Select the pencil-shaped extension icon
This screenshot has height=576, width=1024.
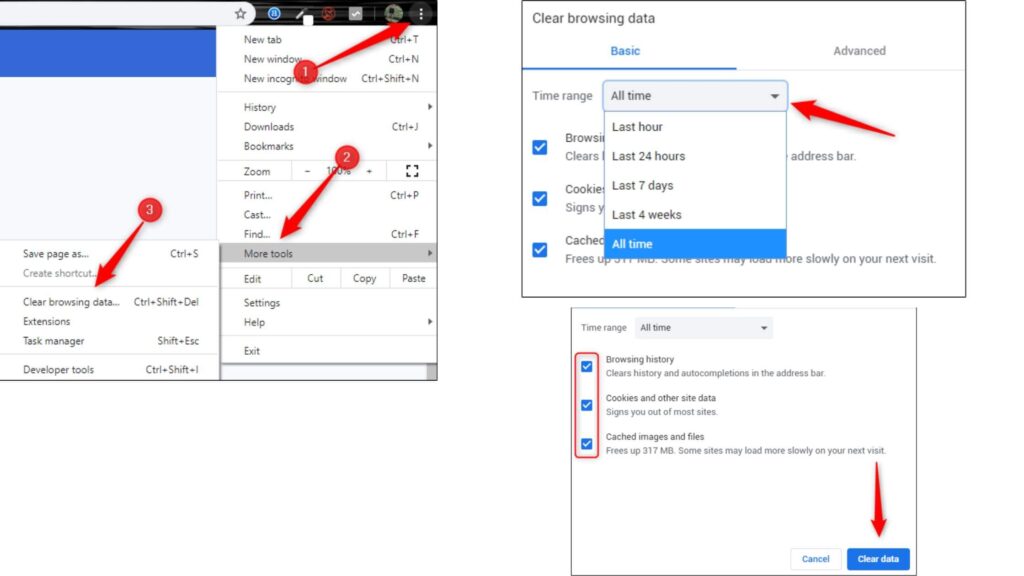pos(301,13)
